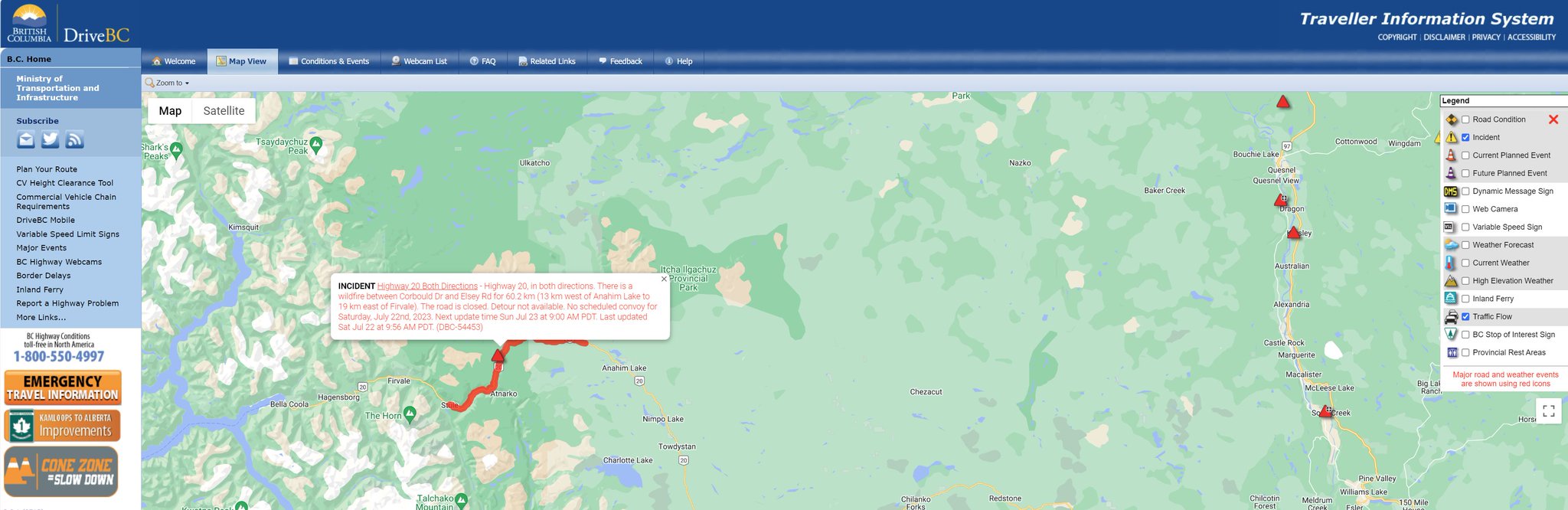
Task: Open the Feedback tab
Action: (620, 61)
